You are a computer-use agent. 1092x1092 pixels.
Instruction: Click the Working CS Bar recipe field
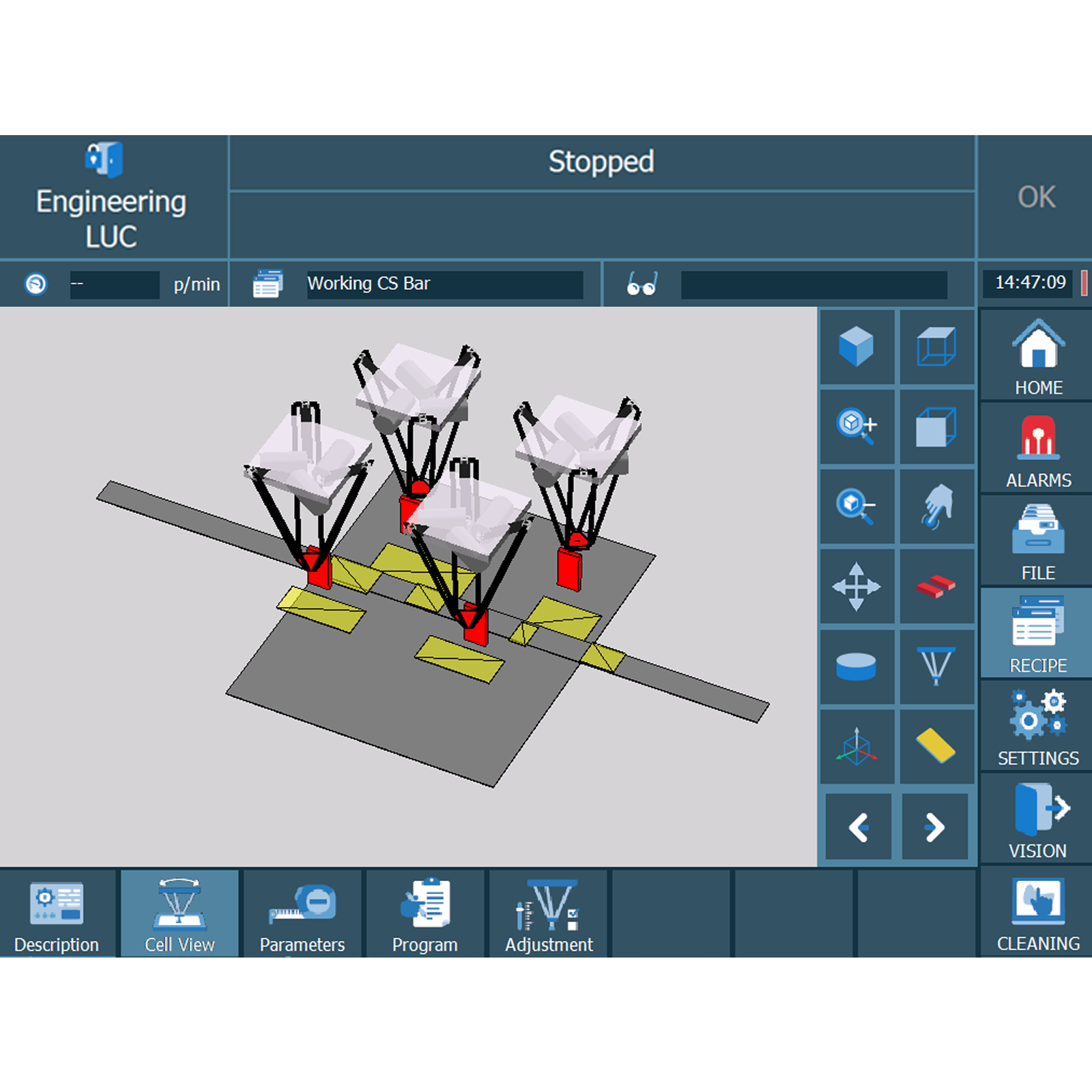445,285
